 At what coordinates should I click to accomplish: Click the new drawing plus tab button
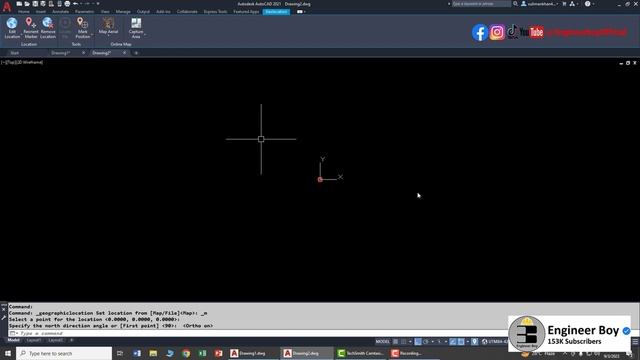[136, 53]
